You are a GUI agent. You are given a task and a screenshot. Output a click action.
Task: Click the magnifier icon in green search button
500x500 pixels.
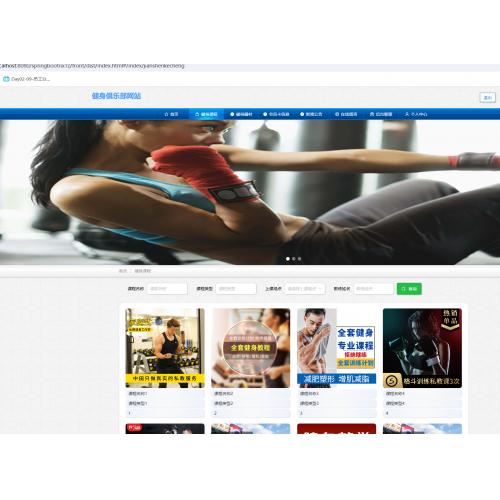(x=403, y=289)
